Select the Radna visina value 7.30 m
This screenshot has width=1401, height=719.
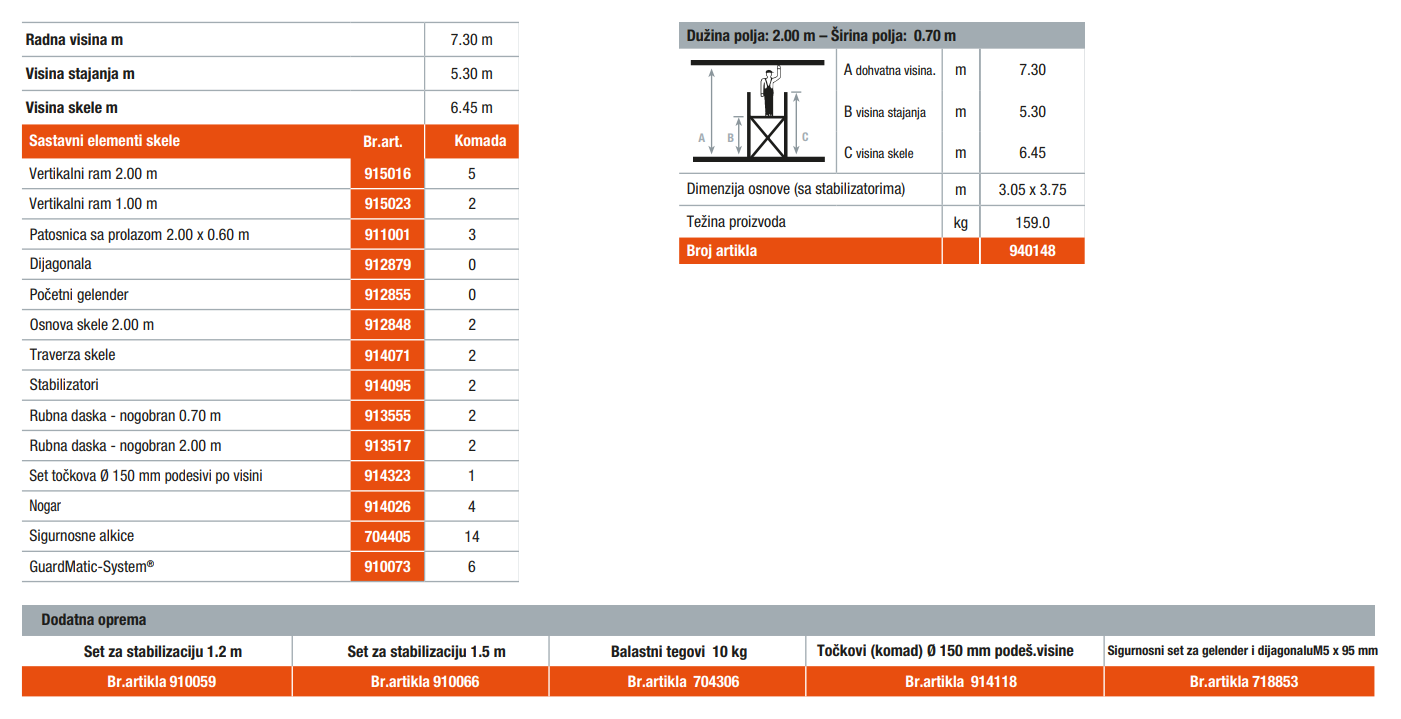472,40
